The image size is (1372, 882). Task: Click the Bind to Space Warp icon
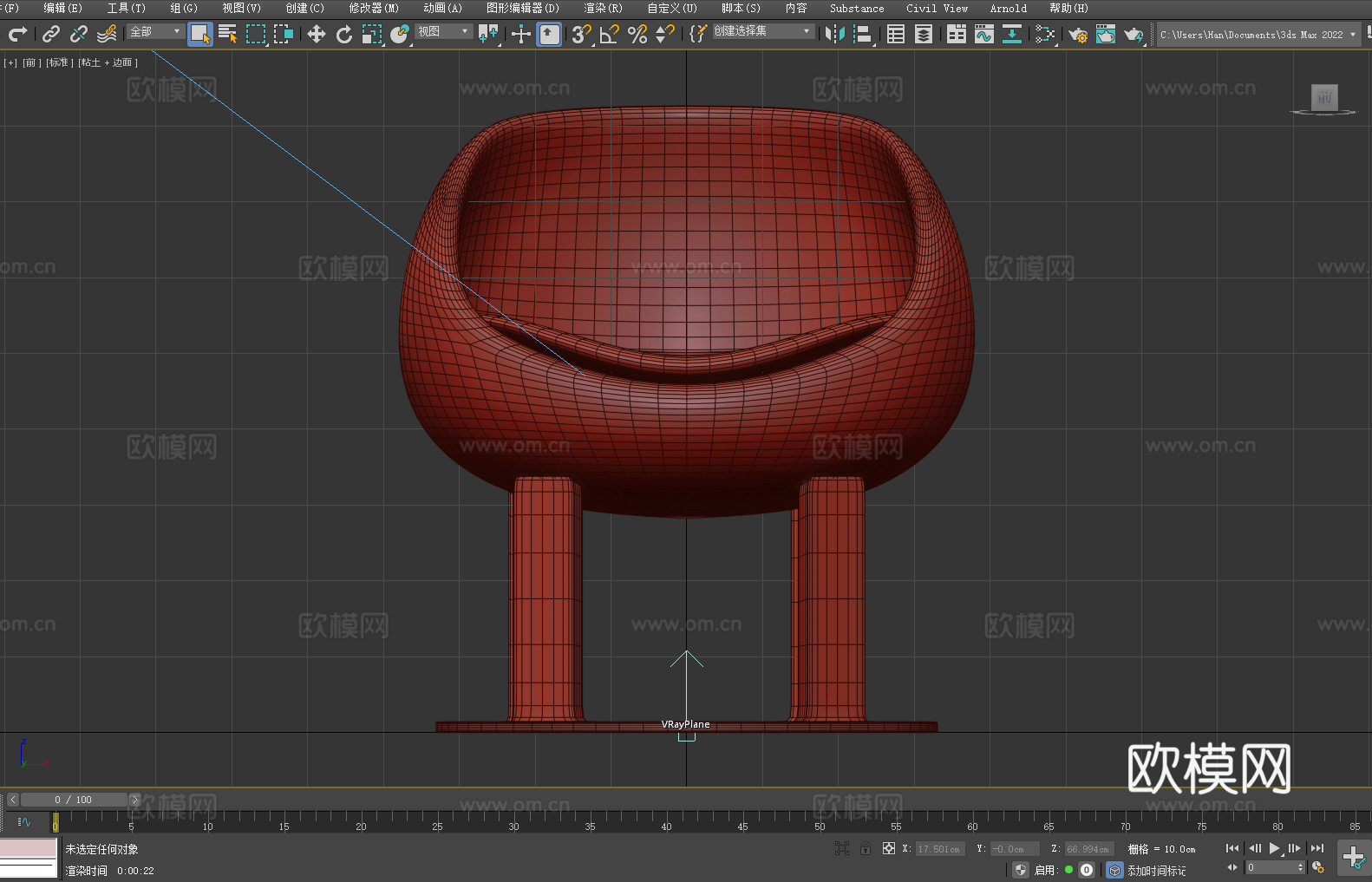point(107,34)
